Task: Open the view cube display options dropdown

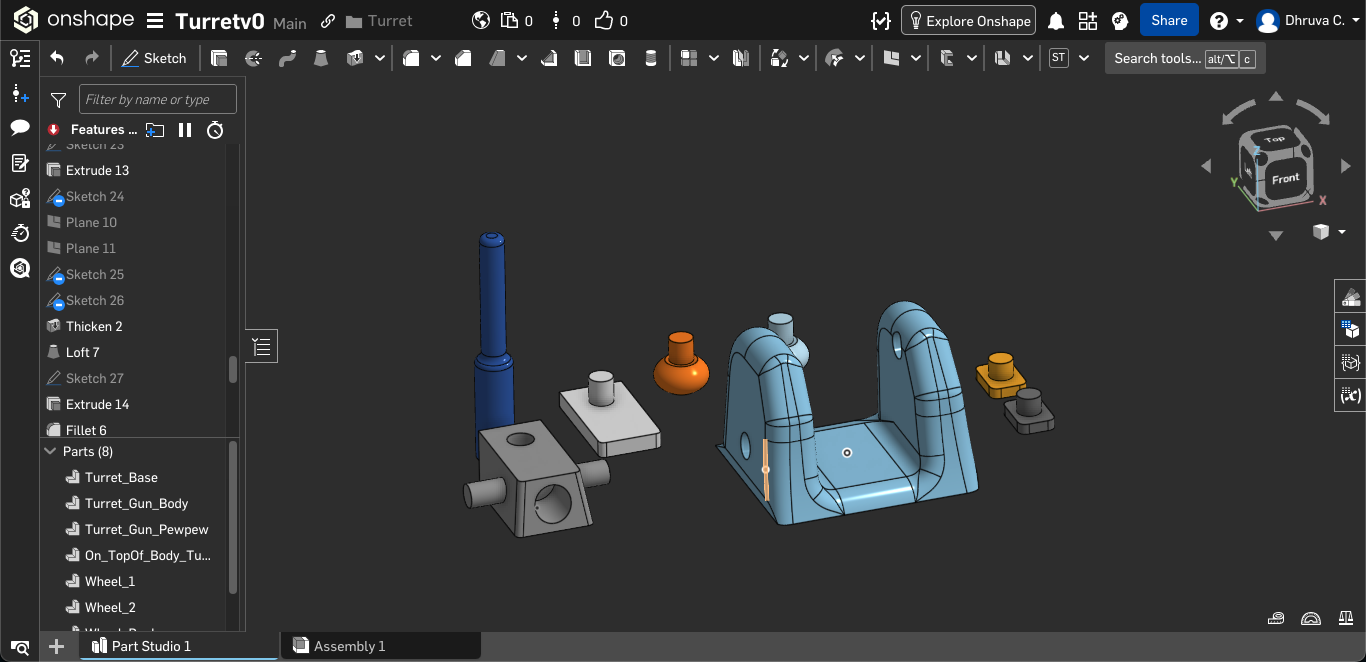Action: tap(1341, 232)
